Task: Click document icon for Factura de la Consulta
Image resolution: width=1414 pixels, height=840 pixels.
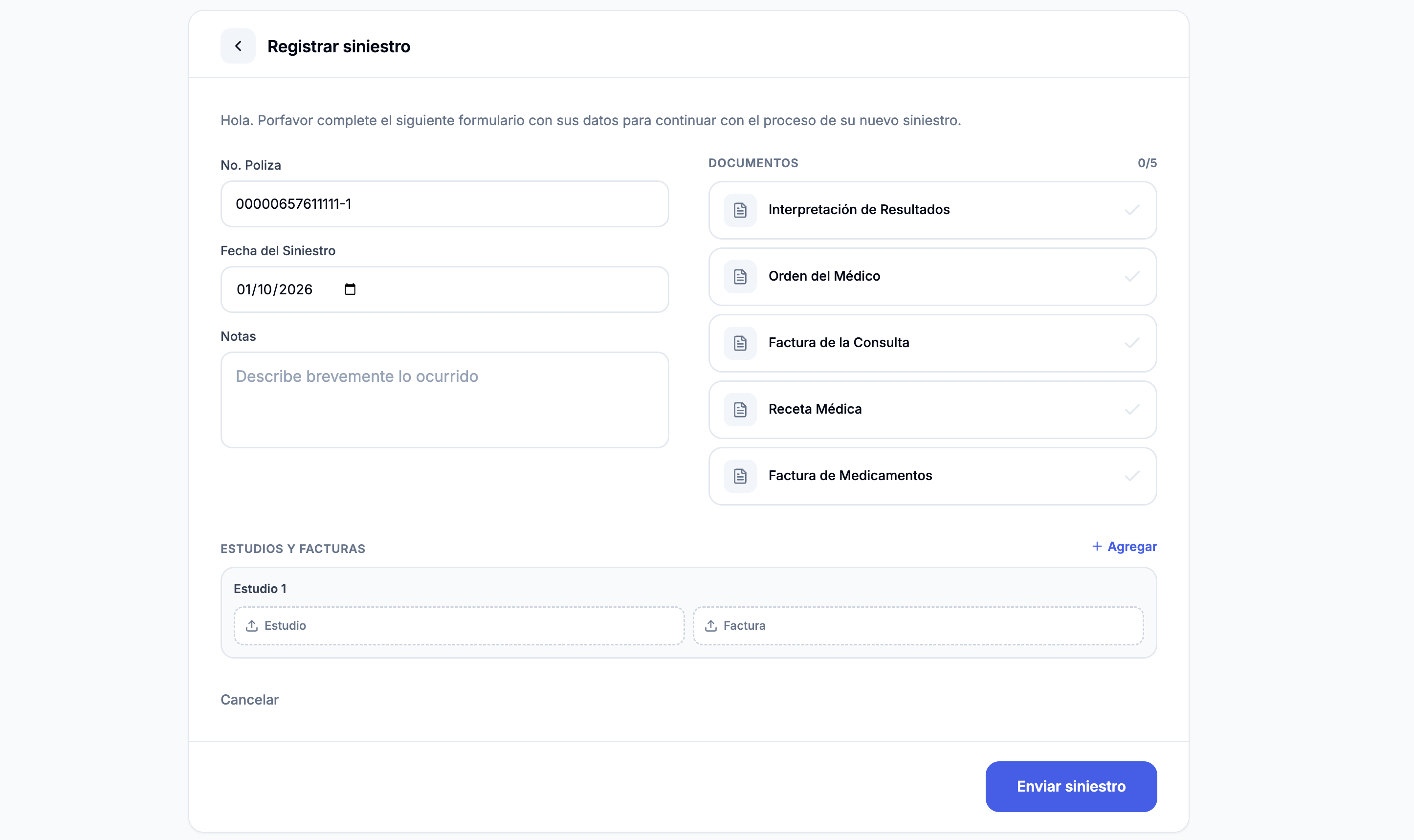Action: tap(740, 343)
